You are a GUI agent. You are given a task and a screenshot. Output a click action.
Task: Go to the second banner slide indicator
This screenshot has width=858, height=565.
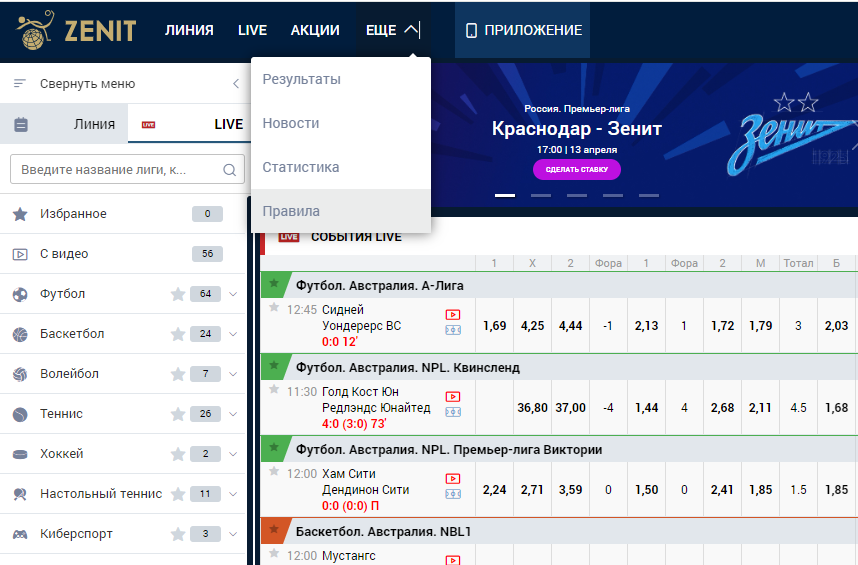pyautogui.click(x=541, y=195)
